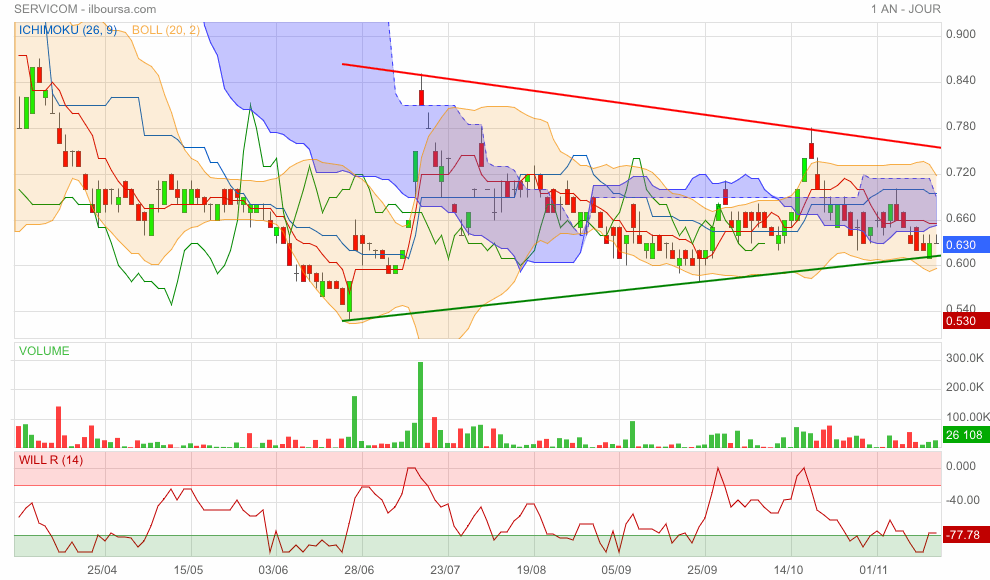Click the blue 0.630 current price tag
Screen dimensions: 990x580
pyautogui.click(x=965, y=245)
